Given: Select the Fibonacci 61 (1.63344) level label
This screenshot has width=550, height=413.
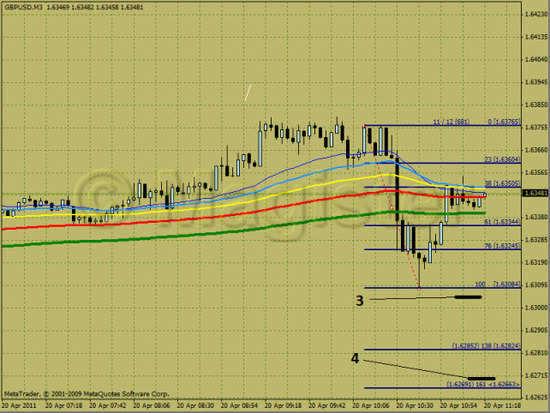Looking at the screenshot, I should [503, 222].
